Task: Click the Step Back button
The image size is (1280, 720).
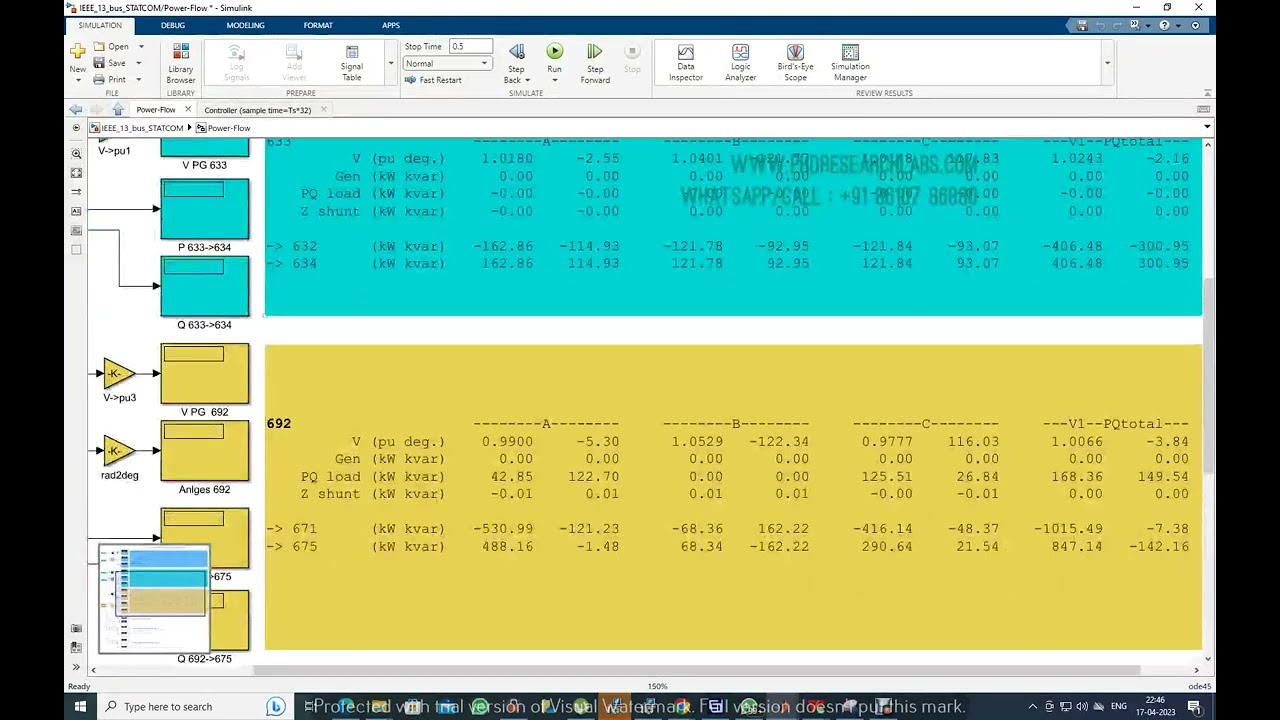Action: tap(516, 63)
